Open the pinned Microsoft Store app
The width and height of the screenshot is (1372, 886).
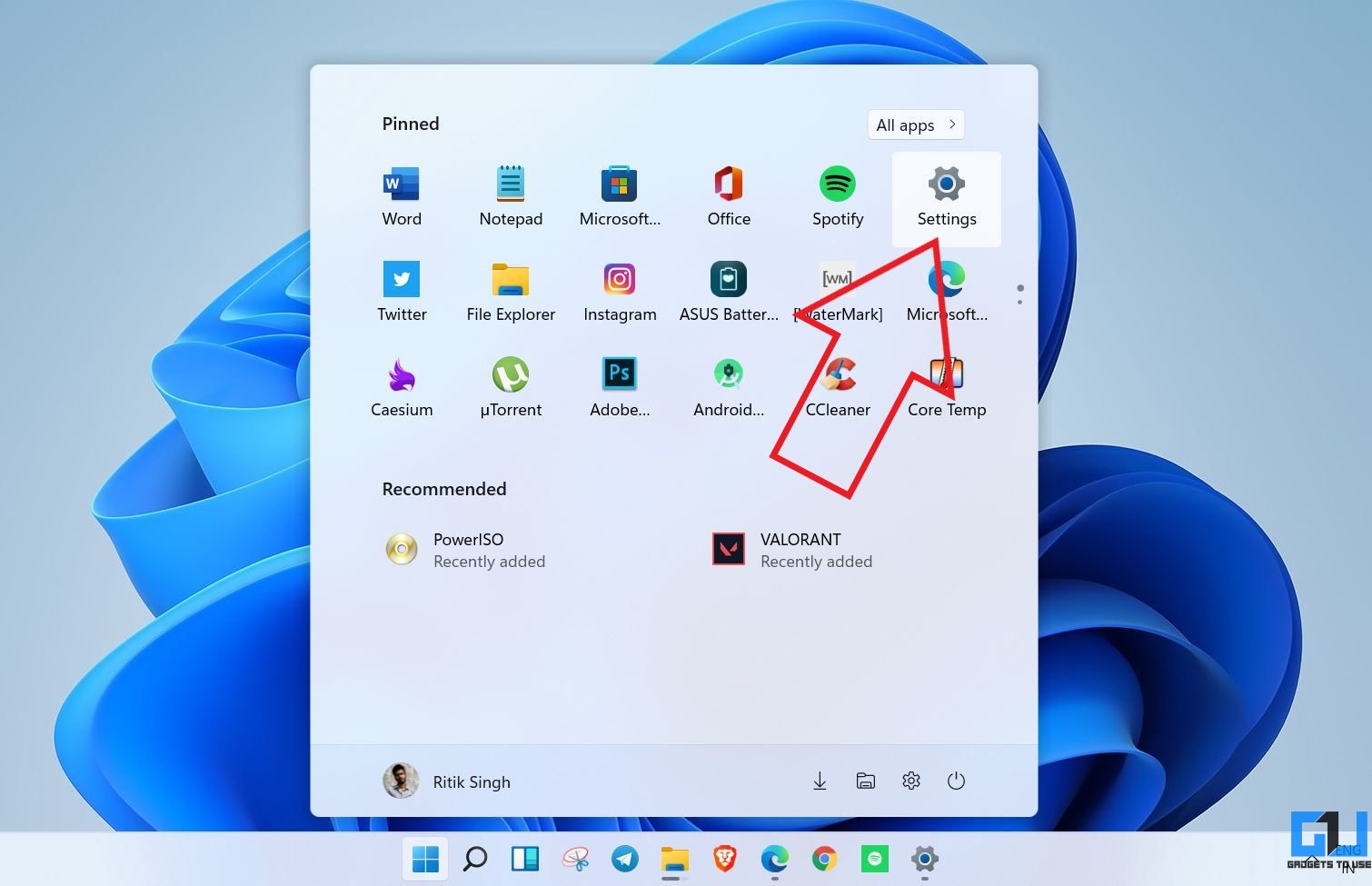point(620,198)
